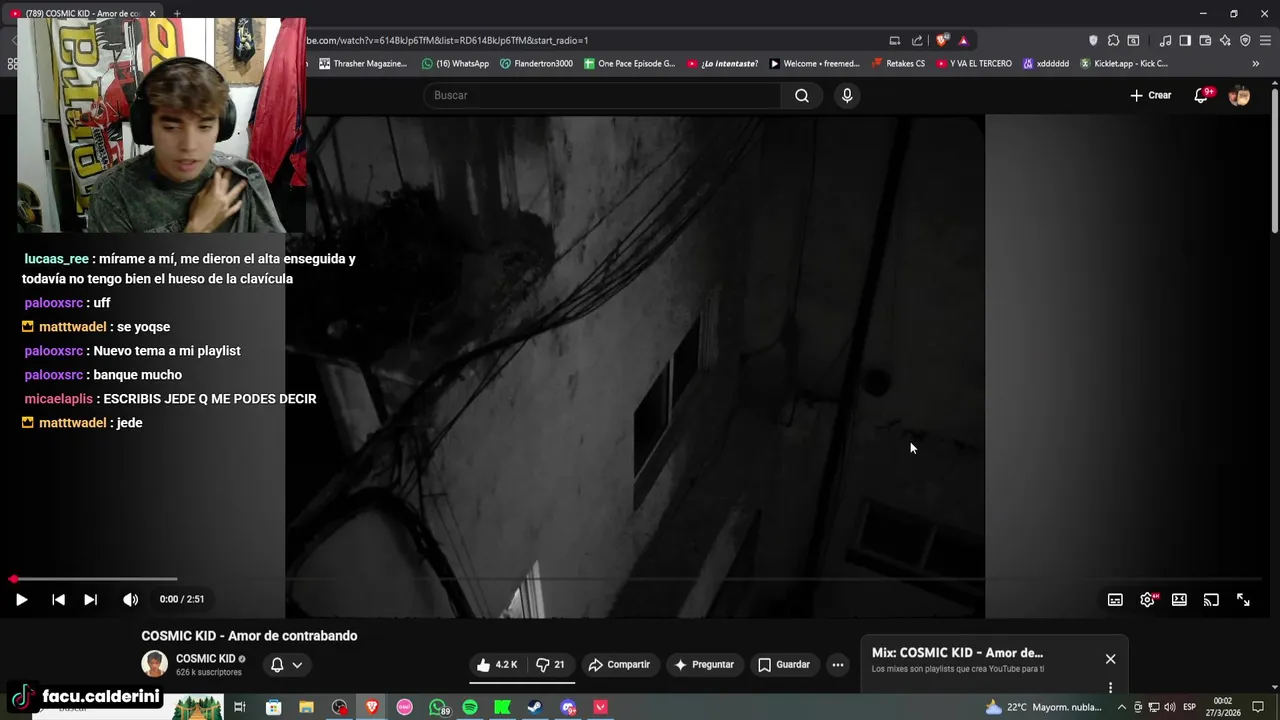Expand the system tray hidden icons

click(x=1121, y=707)
